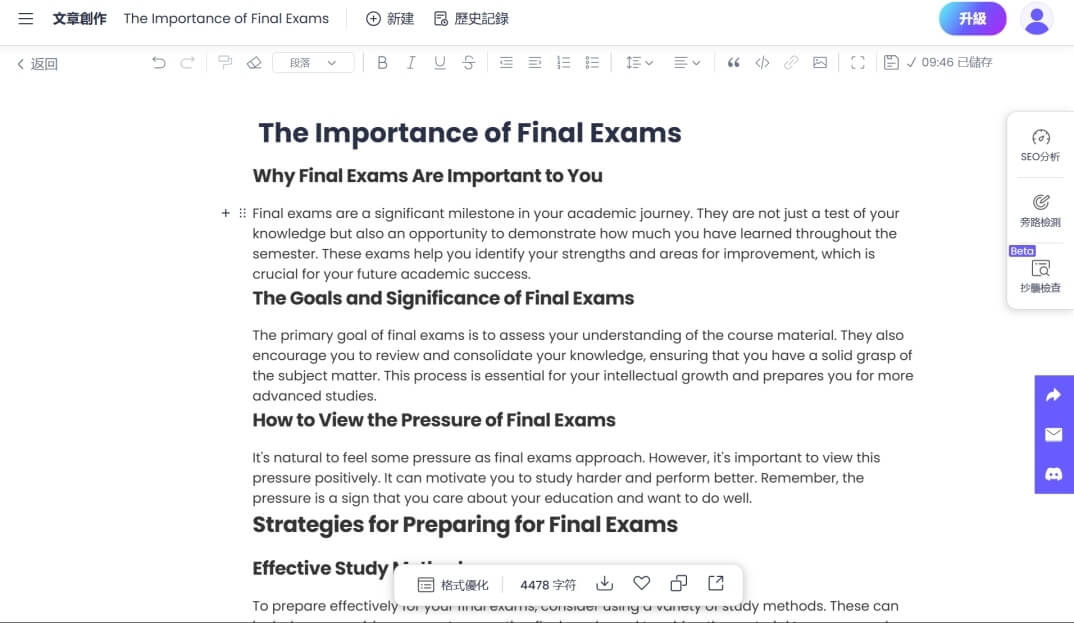Open 抄襲檢查 plagiarism check
This screenshot has width=1074, height=623.
(1040, 277)
